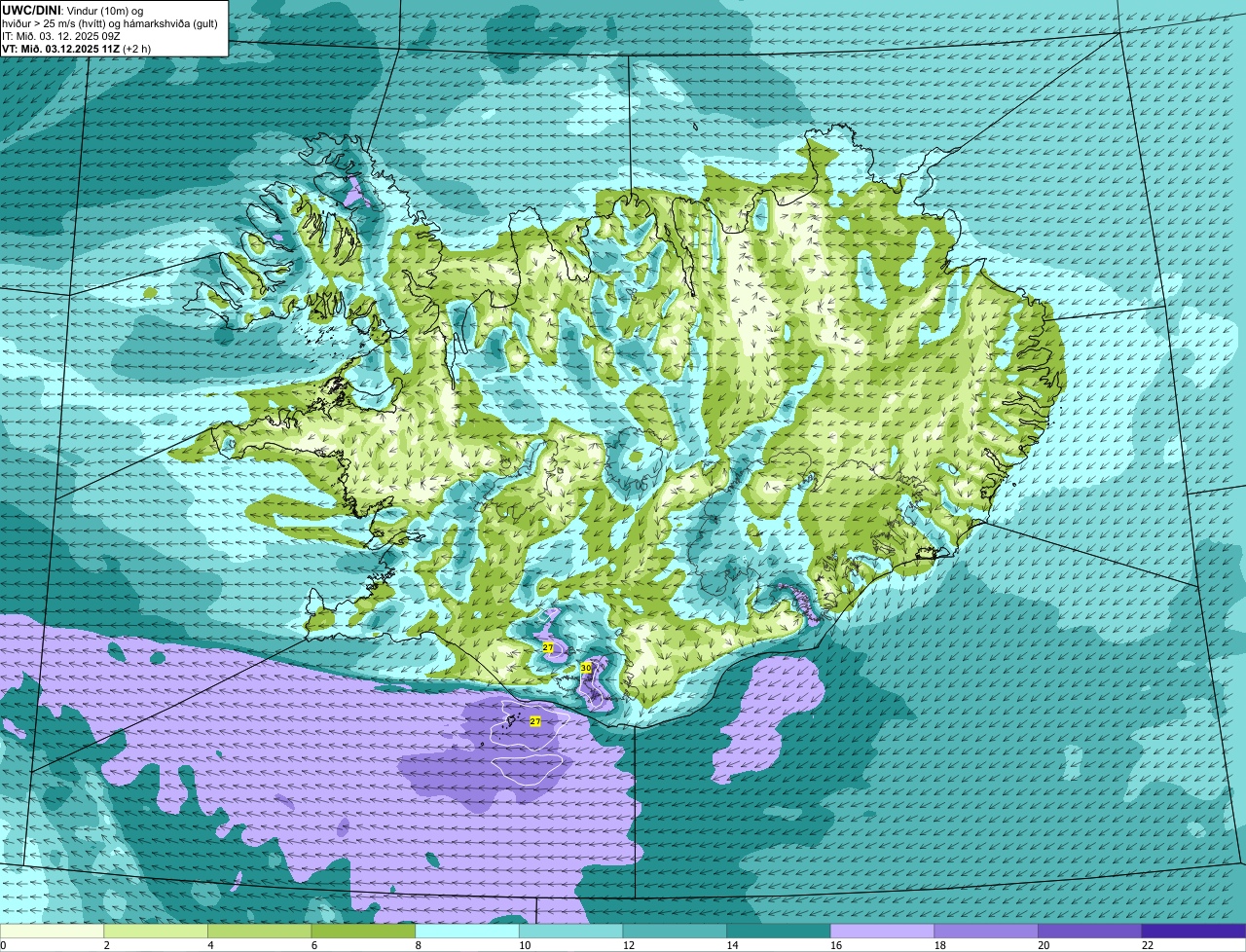Click the "4" tick label on the color scale
Image resolution: width=1246 pixels, height=952 pixels.
click(210, 945)
